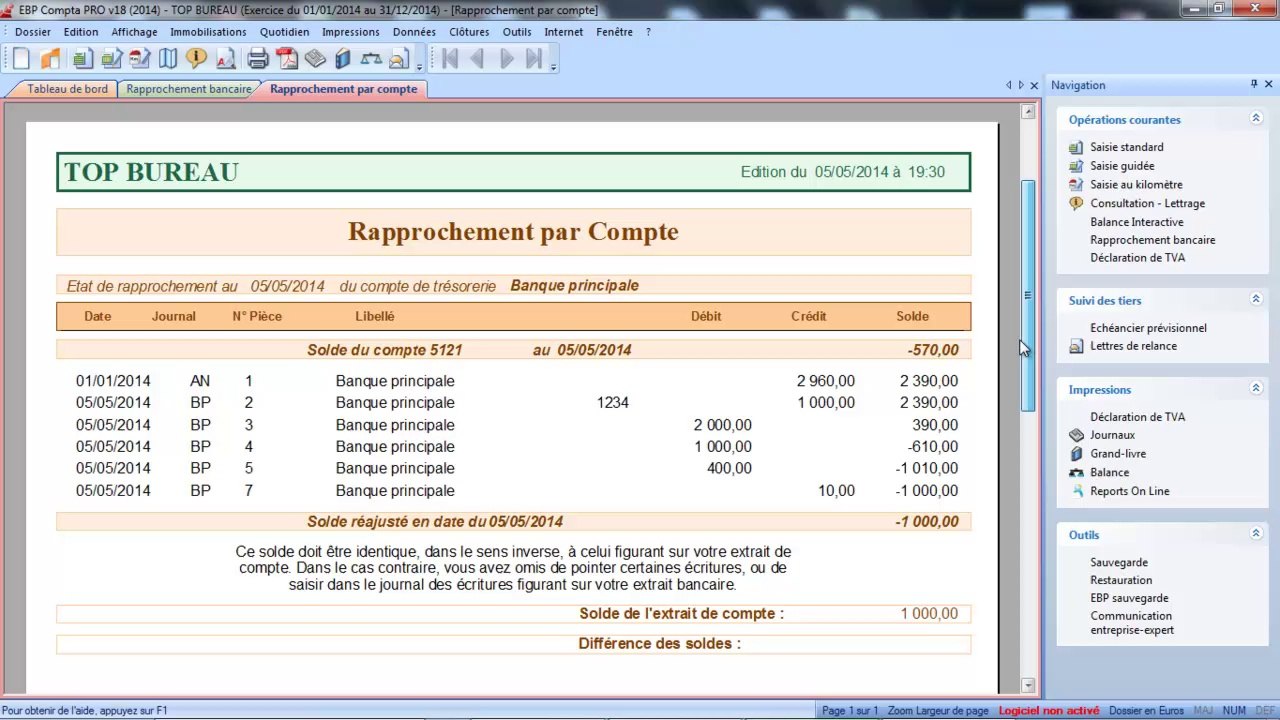Click the envelope letter toolbar icon
Image resolution: width=1280 pixels, height=720 pixels.
tap(399, 59)
